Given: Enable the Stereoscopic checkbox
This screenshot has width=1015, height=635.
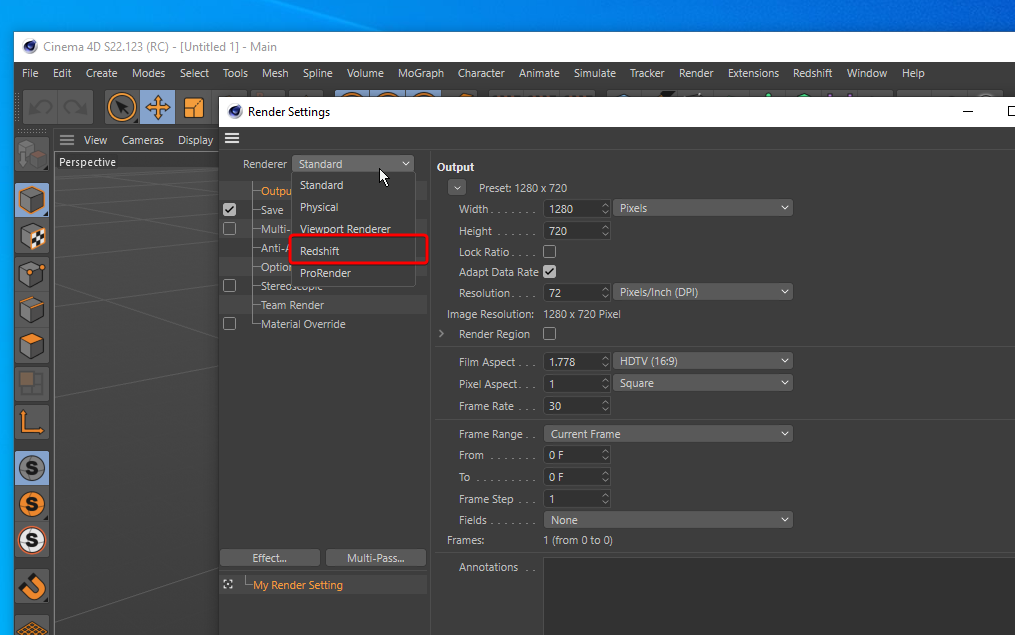Looking at the screenshot, I should tap(230, 285).
